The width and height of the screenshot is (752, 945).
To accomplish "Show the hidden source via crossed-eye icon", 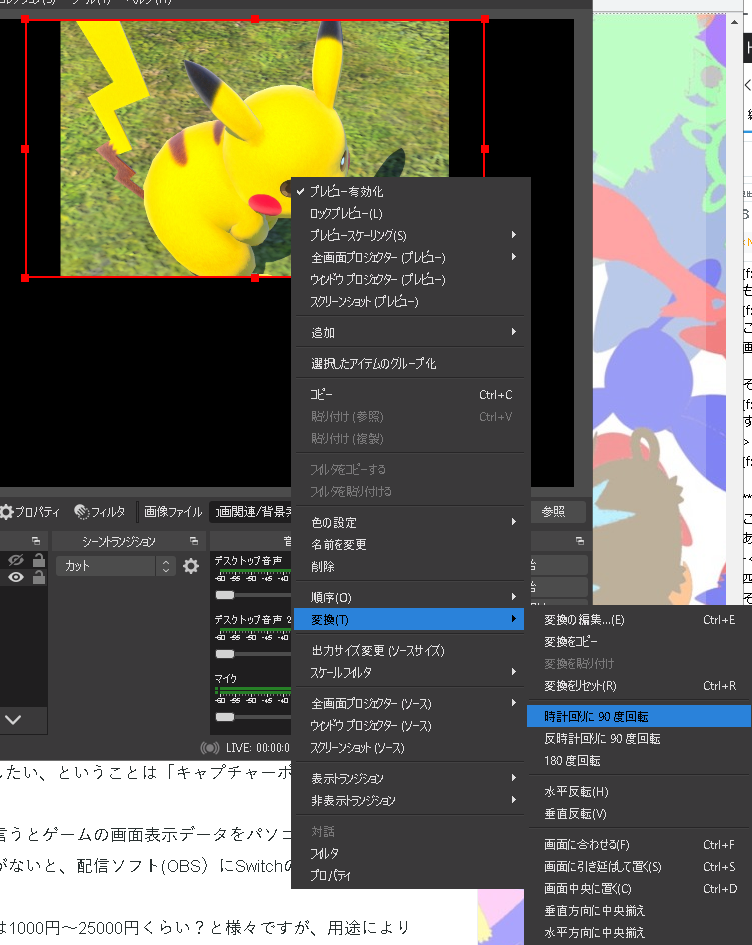I will pos(16,560).
